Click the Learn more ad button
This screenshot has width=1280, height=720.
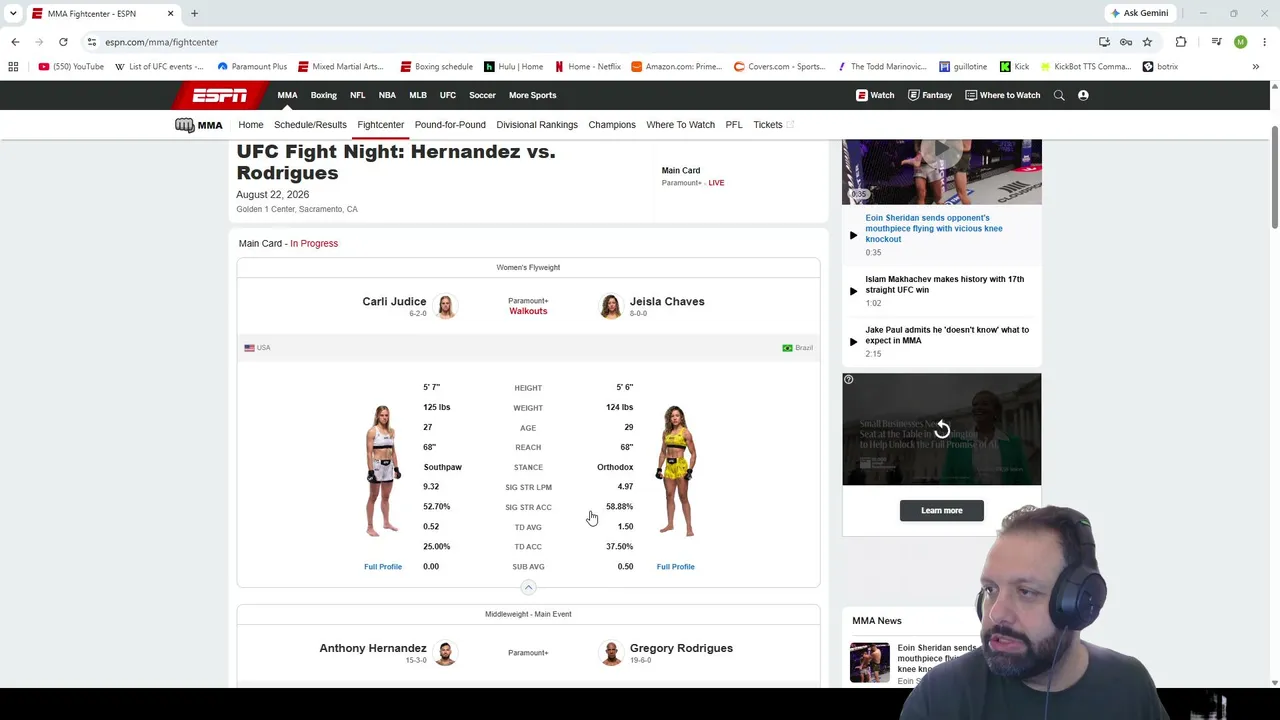941,510
